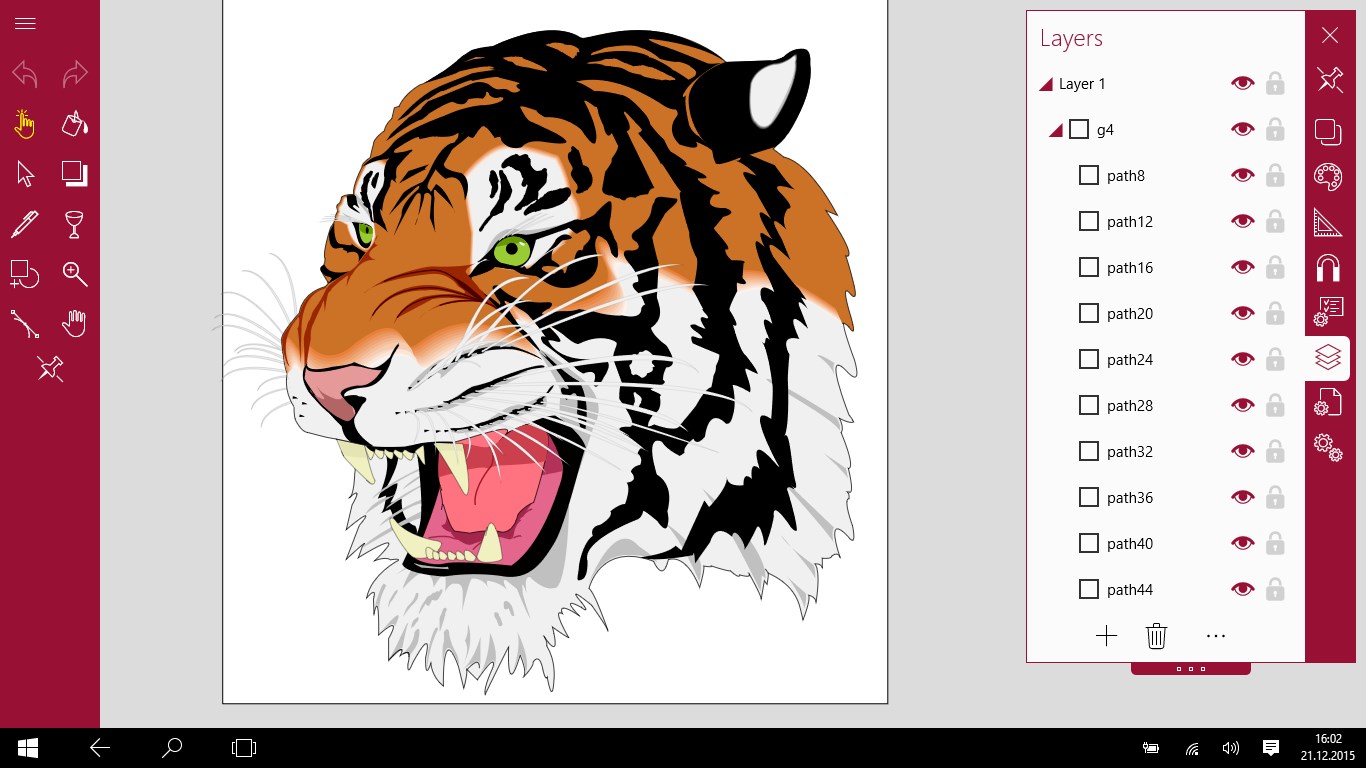The height and width of the screenshot is (768, 1366).
Task: Open the more options ellipsis in Layers panel
Action: click(1216, 635)
